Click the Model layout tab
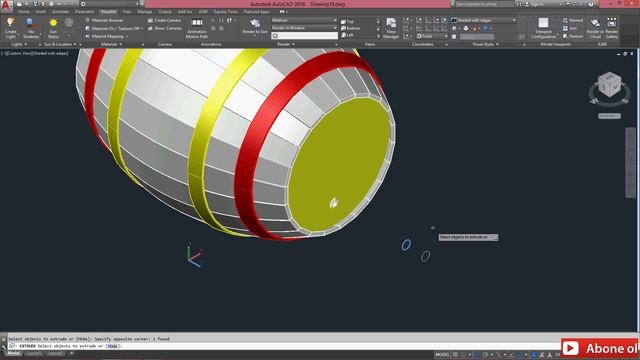640x360 pixels. [x=13, y=353]
